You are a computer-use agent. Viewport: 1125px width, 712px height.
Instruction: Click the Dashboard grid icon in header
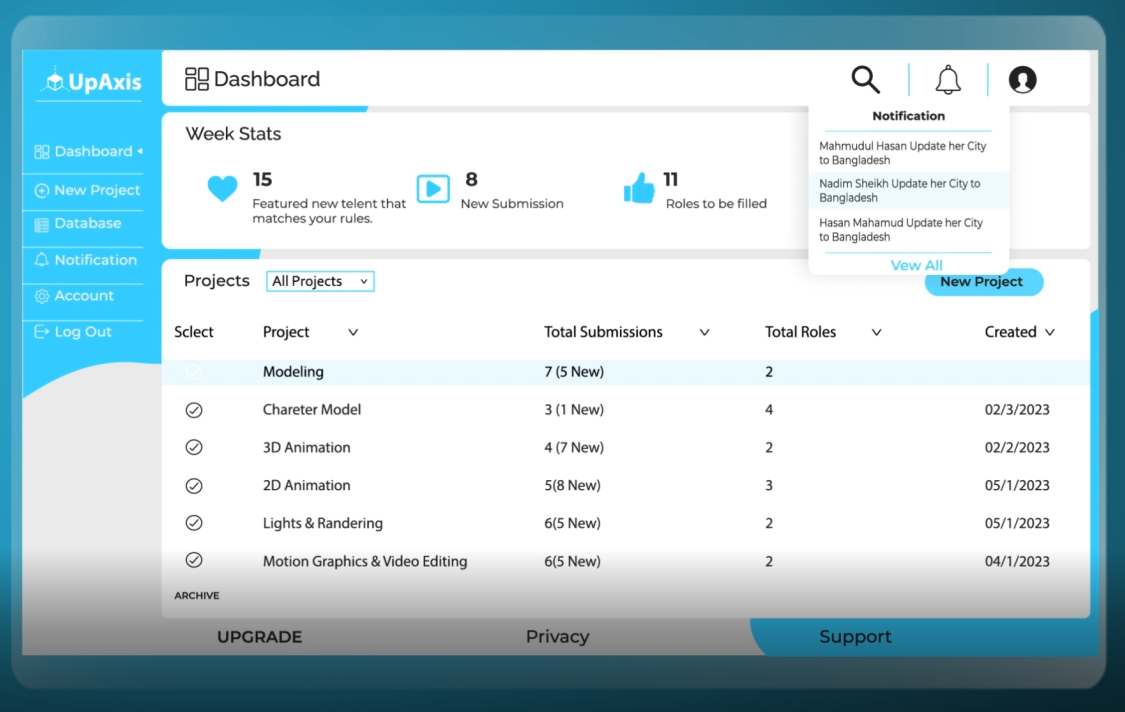tap(197, 79)
